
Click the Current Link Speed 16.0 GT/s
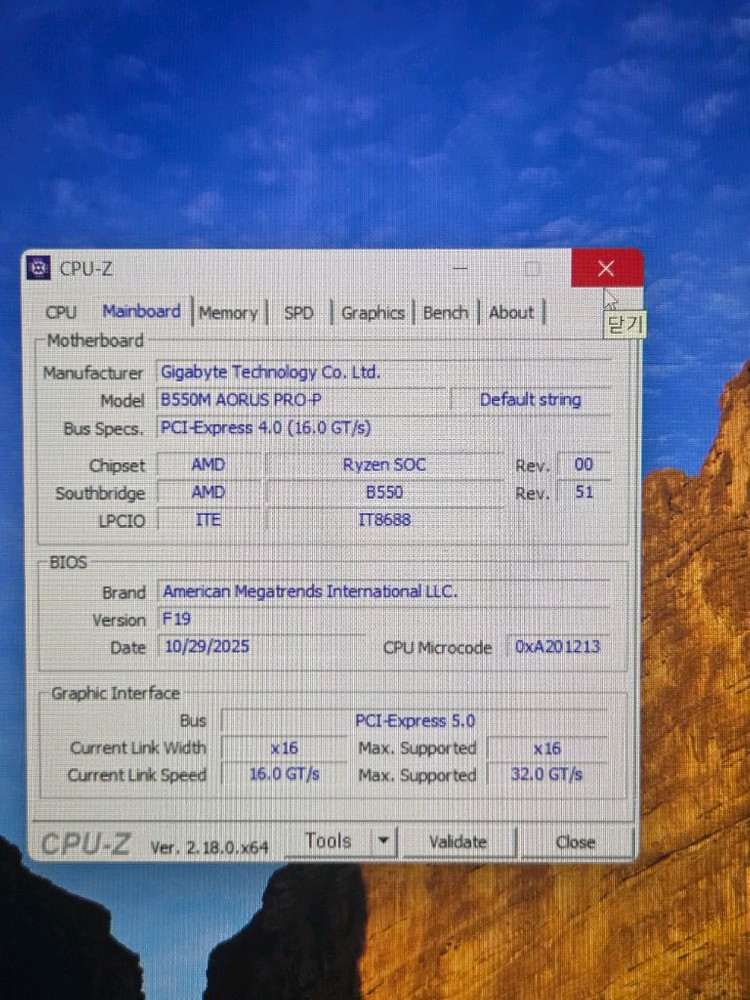click(x=284, y=775)
